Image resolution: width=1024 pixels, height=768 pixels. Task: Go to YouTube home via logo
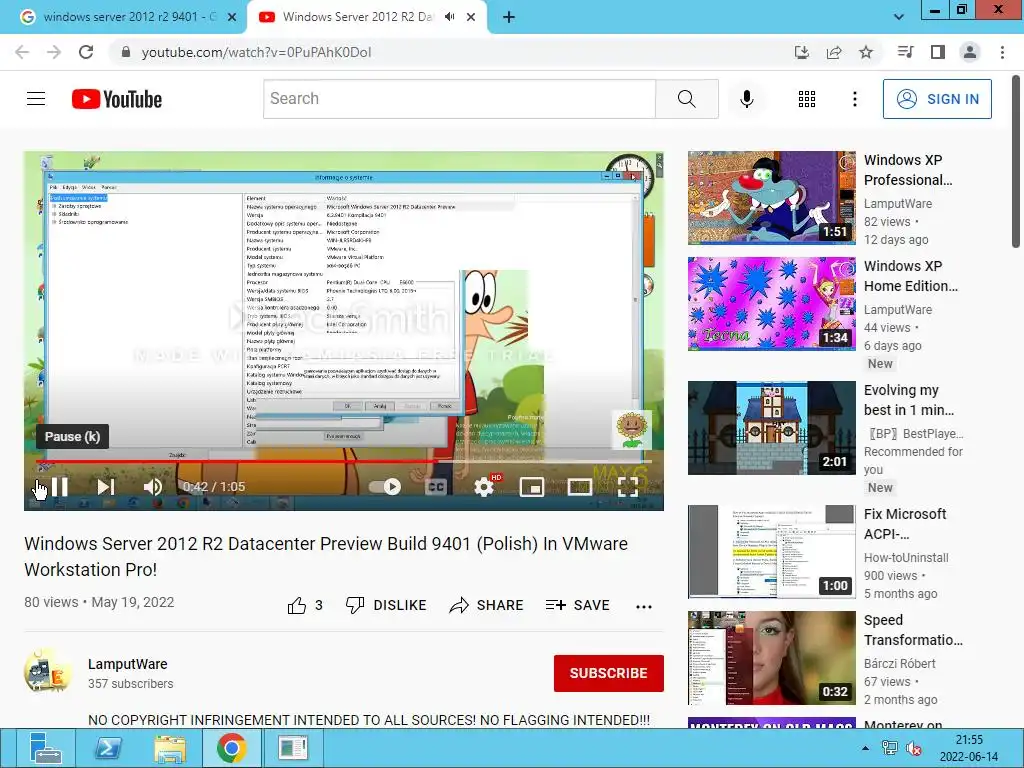(117, 99)
